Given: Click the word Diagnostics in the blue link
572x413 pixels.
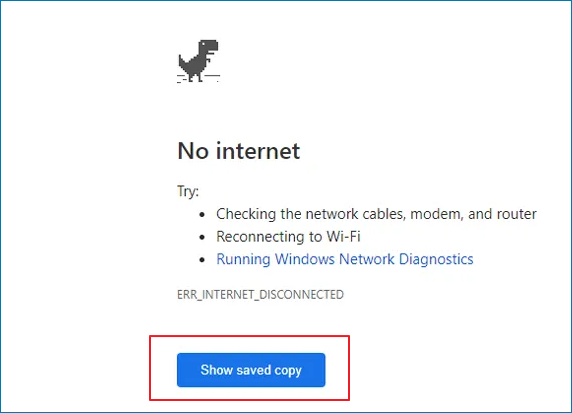Looking at the screenshot, I should [436, 259].
